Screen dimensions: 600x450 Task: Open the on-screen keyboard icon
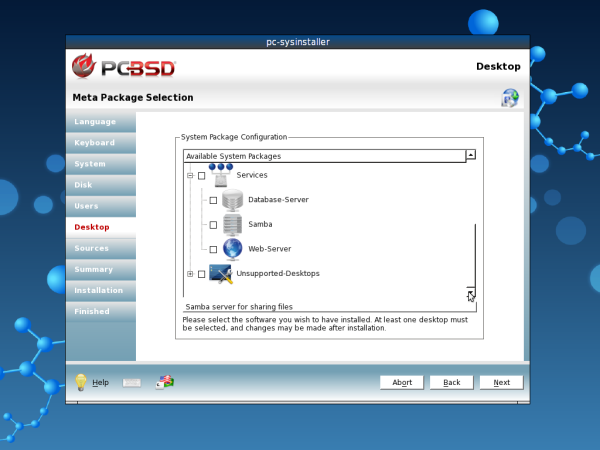click(132, 382)
